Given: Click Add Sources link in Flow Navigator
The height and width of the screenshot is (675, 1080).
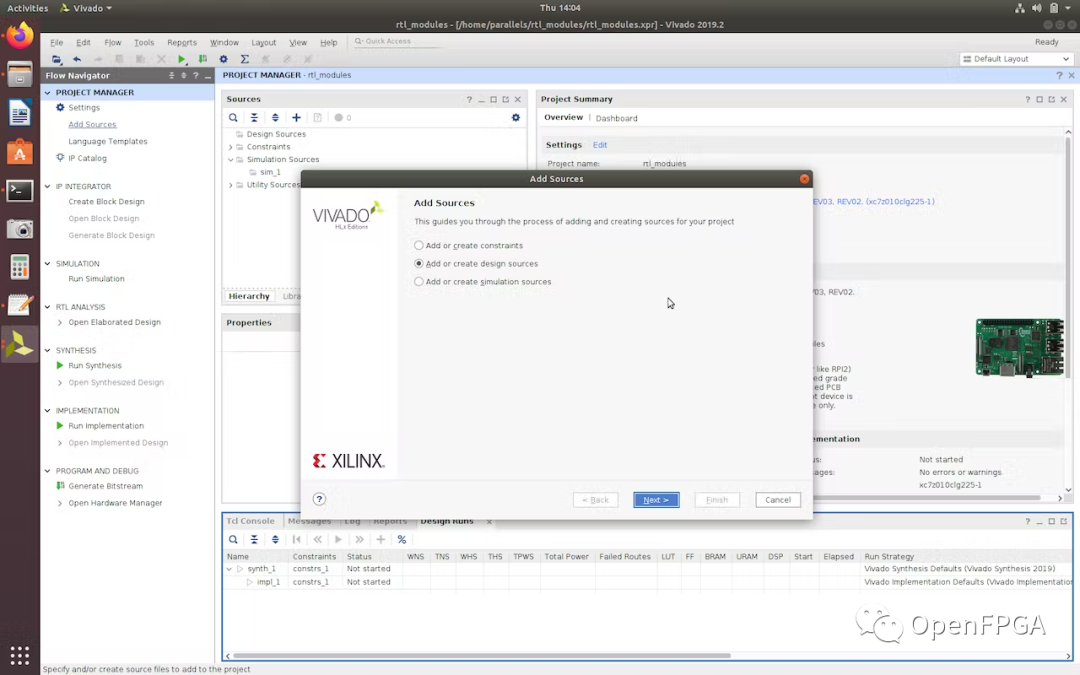Looking at the screenshot, I should coord(92,125).
